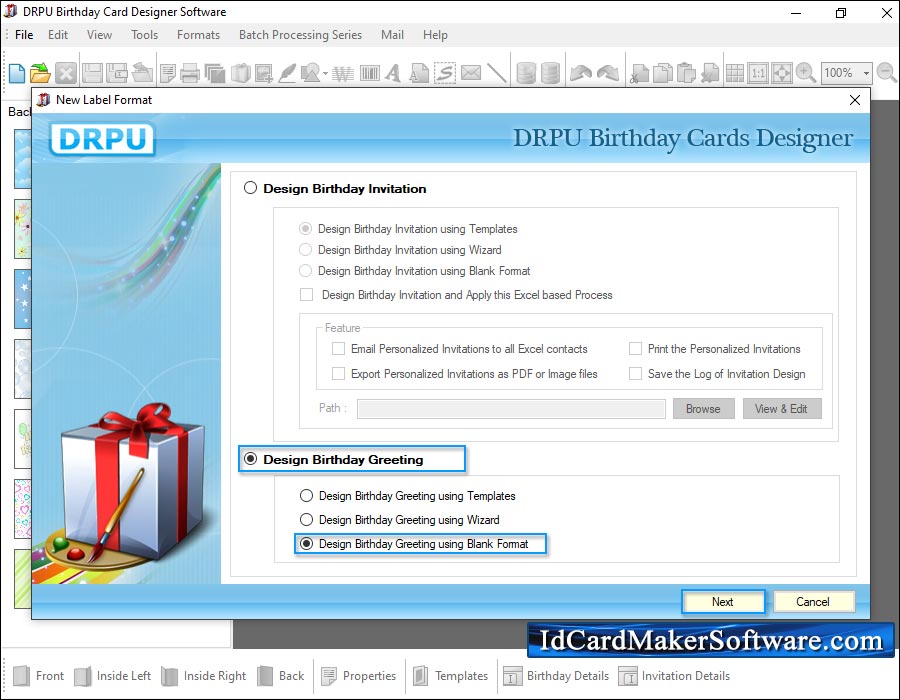Click the View & Edit button
The width and height of the screenshot is (900, 700).
(x=781, y=409)
